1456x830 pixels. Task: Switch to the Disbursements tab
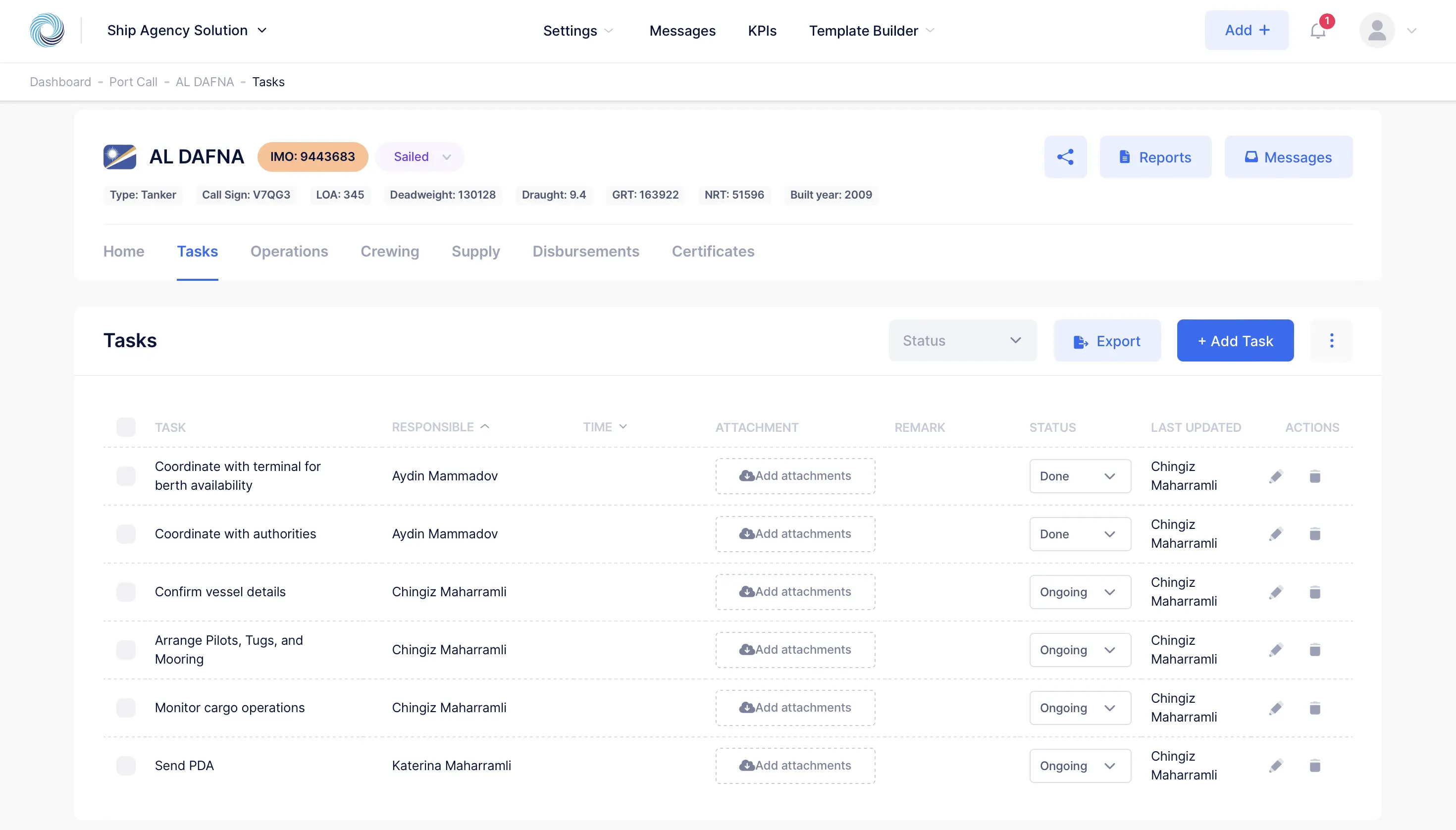(585, 252)
